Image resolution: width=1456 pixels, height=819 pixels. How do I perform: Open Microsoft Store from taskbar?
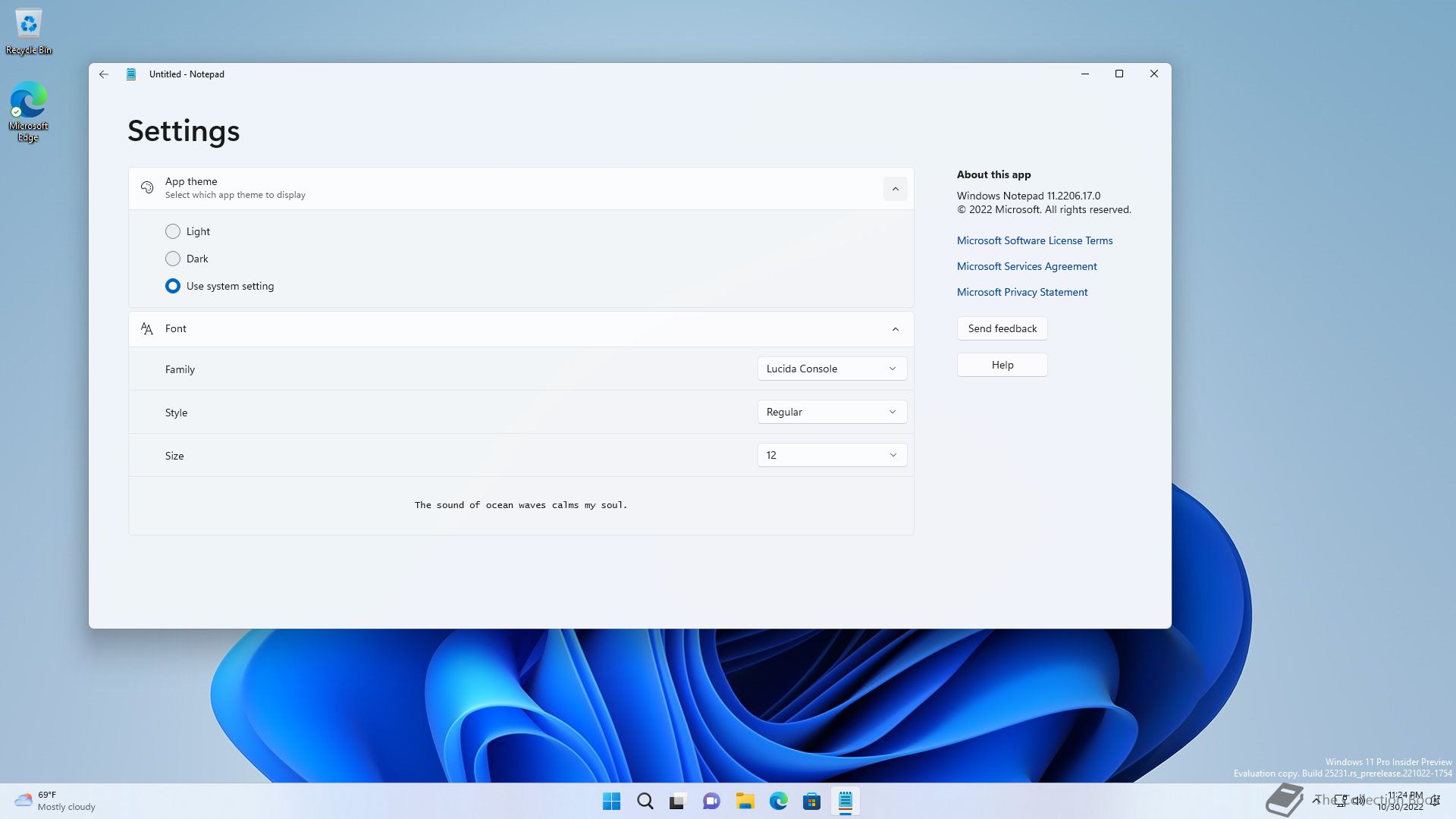coord(811,802)
